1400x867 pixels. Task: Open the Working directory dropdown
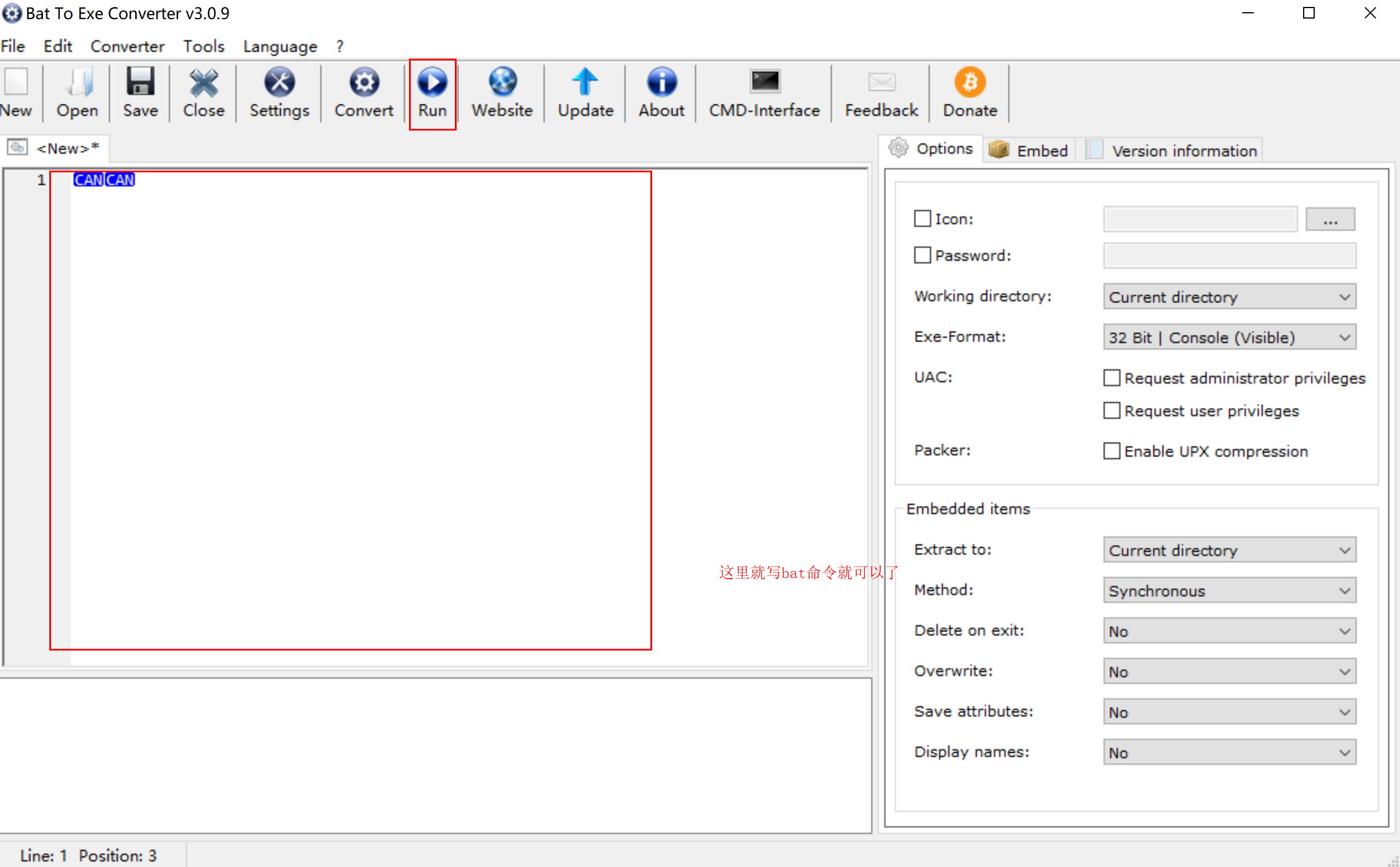click(x=1229, y=297)
